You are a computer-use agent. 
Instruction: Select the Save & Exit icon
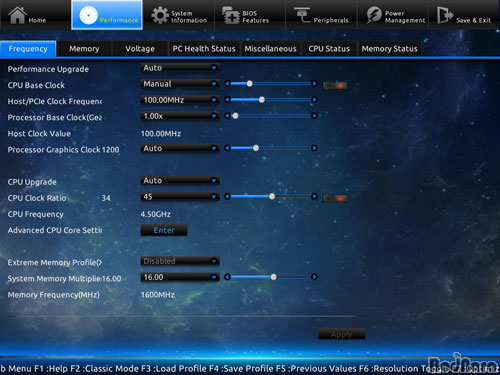pyautogui.click(x=445, y=15)
